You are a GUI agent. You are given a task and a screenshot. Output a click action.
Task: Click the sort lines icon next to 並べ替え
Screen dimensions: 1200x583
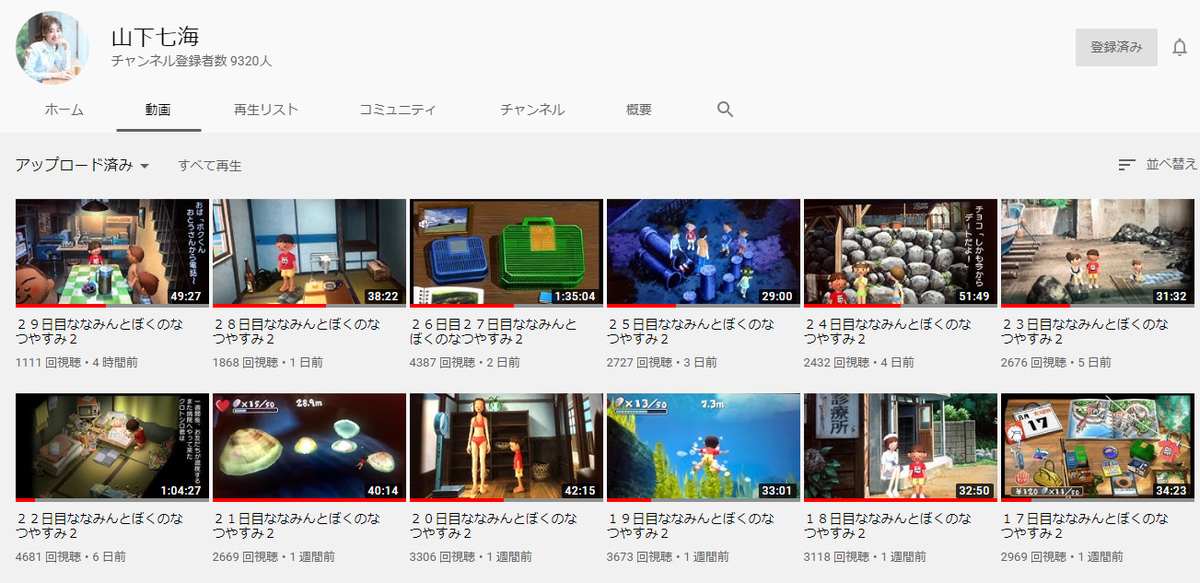click(1127, 165)
